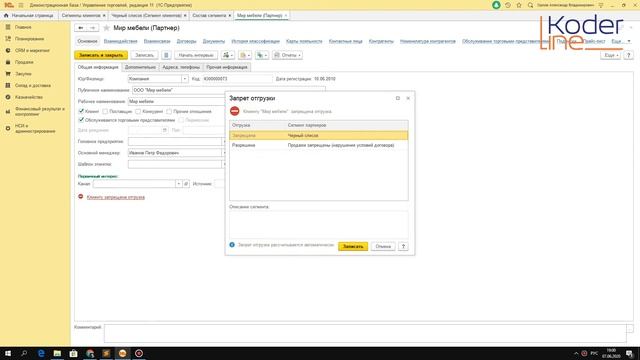Click the document list icon after Записать
This screenshot has height=360, width=640.
(166, 55)
